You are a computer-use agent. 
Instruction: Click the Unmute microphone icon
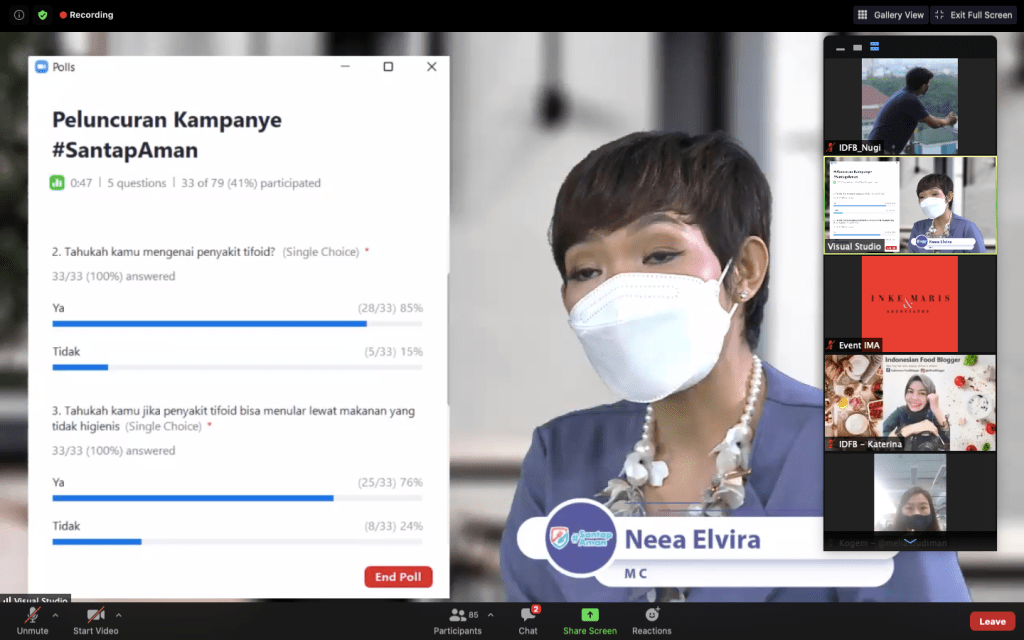point(32,615)
